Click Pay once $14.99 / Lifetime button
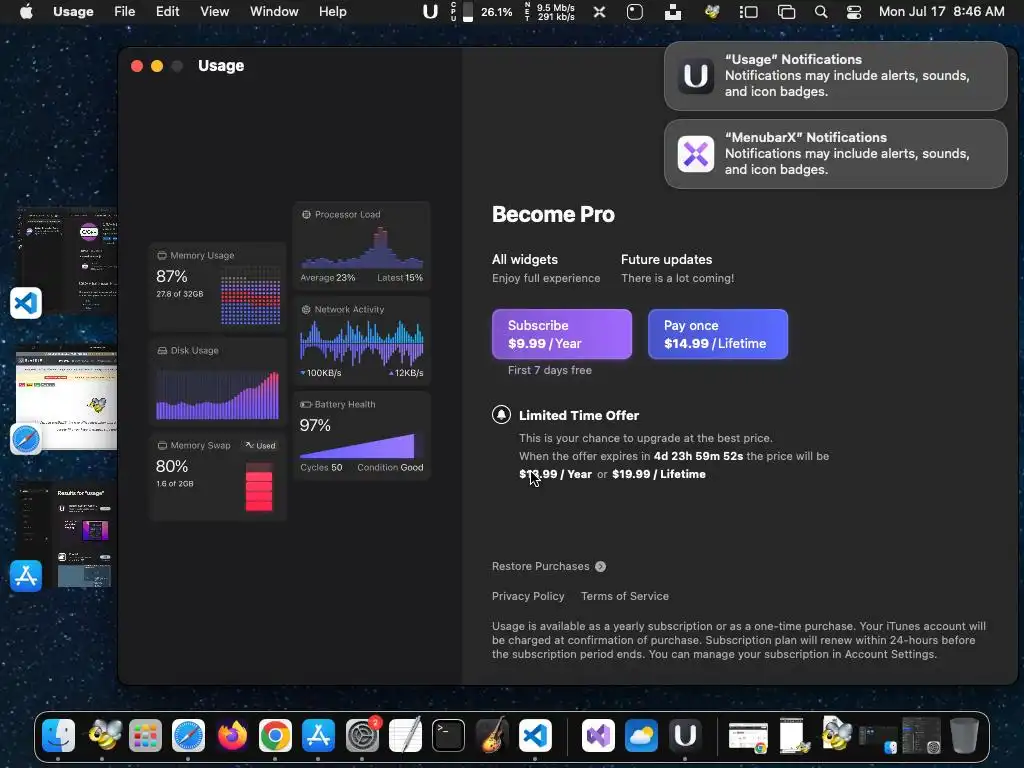The image size is (1024, 768). click(718, 334)
